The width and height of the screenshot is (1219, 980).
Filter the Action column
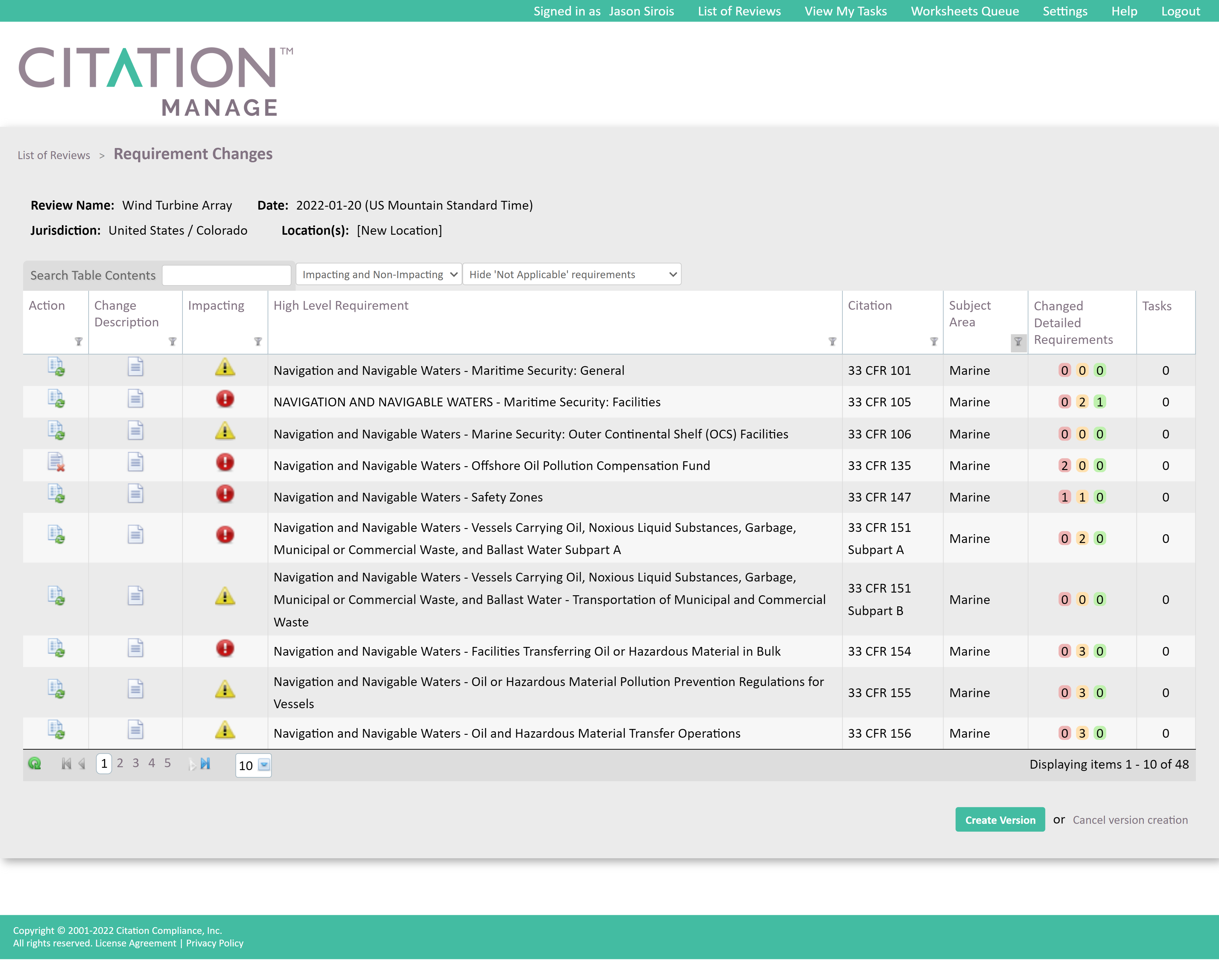79,342
